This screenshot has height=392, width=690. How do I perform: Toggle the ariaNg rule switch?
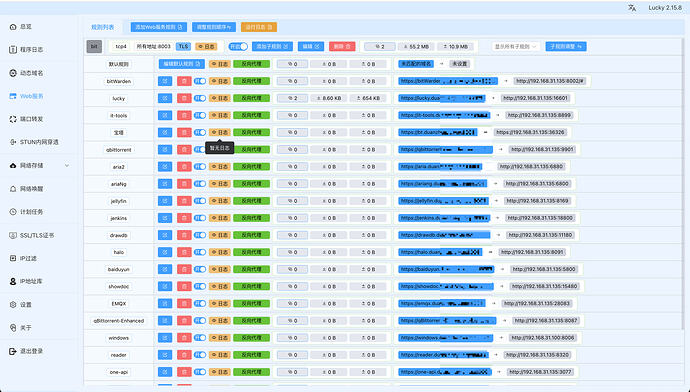[x=200, y=184]
